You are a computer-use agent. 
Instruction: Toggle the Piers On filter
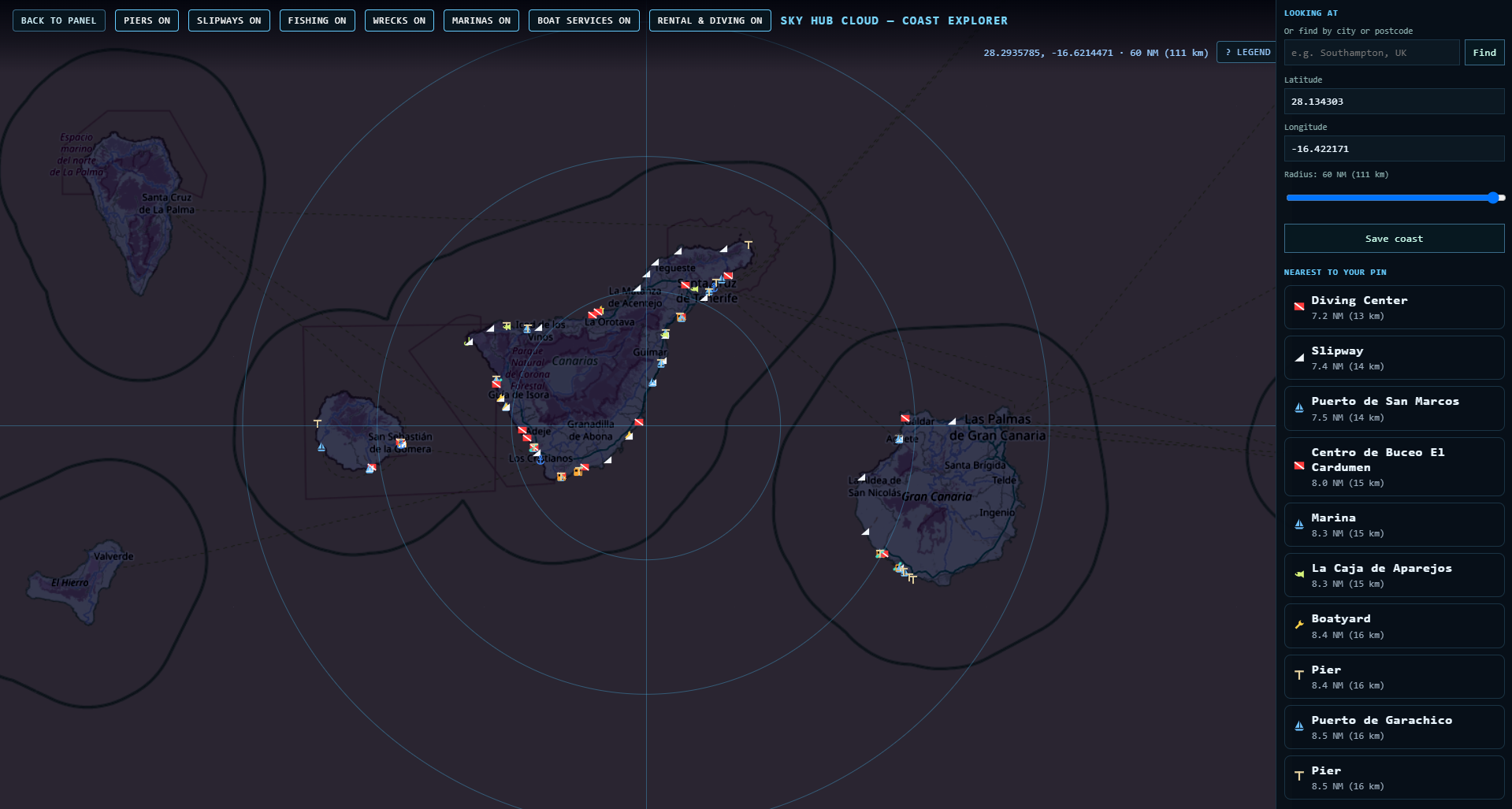pos(147,20)
